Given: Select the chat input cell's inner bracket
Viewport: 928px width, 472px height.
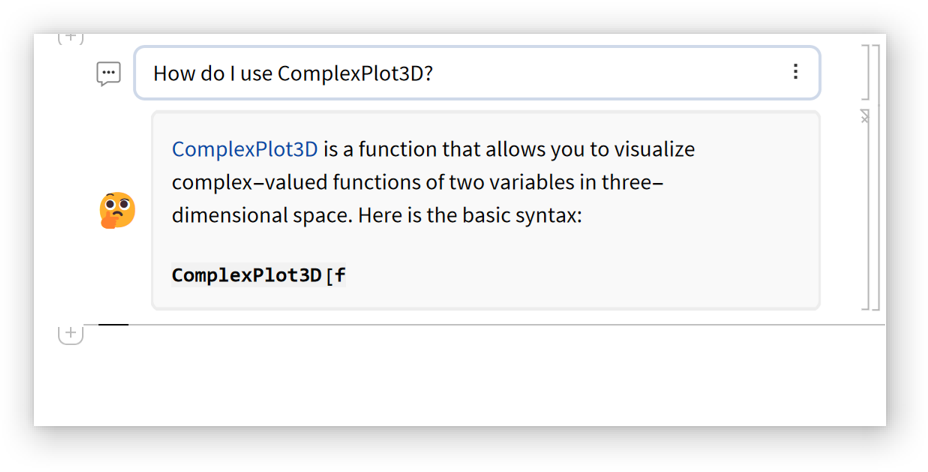Looking at the screenshot, I should [x=868, y=72].
